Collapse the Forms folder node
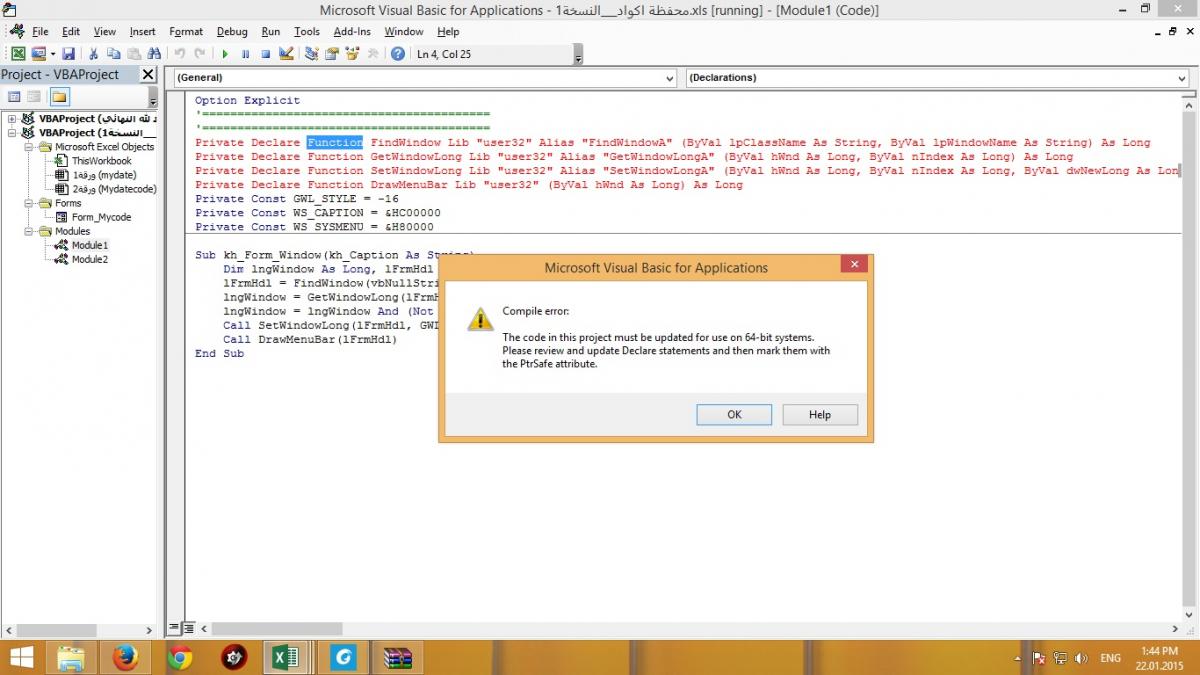The image size is (1200, 675). [31, 203]
